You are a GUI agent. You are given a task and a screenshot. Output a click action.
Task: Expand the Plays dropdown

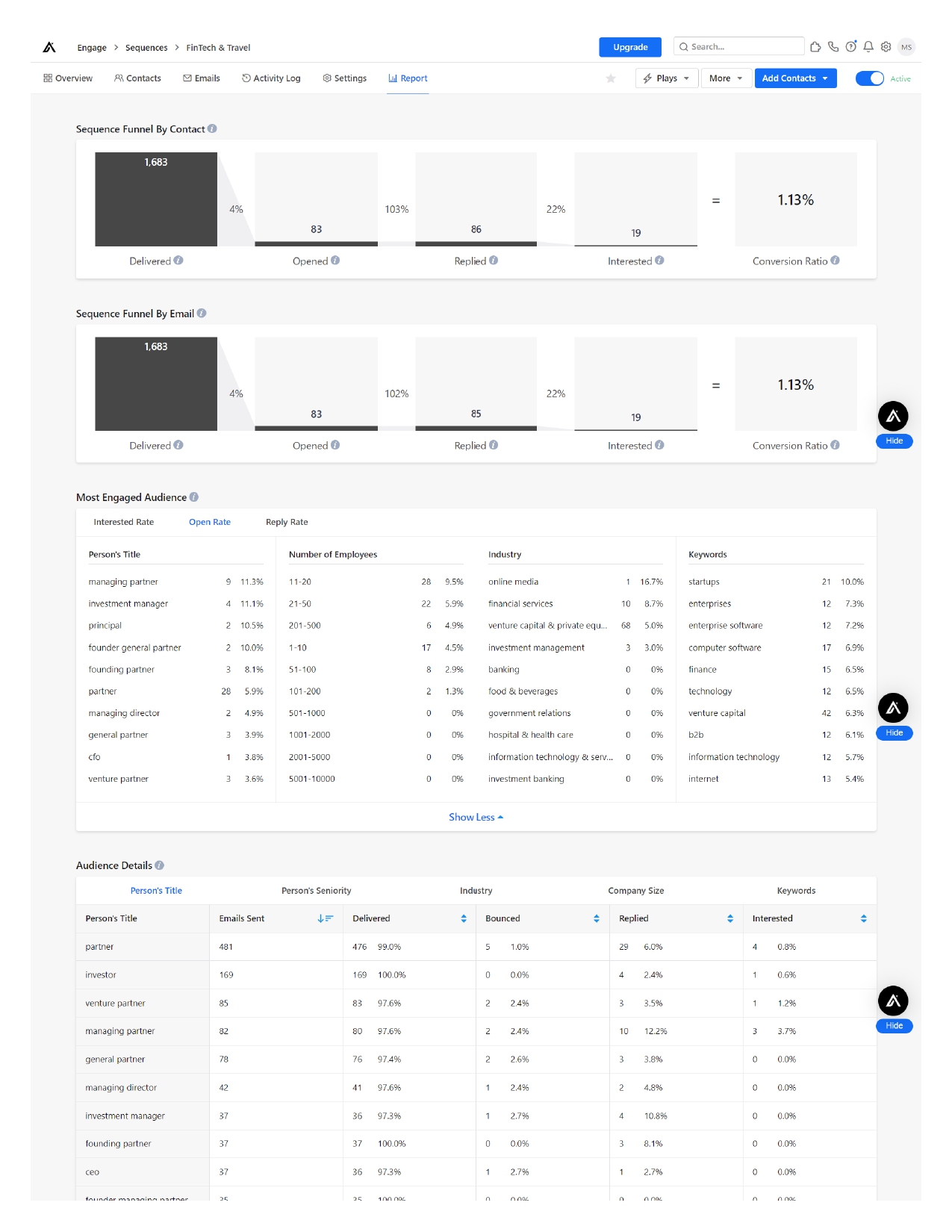[666, 78]
